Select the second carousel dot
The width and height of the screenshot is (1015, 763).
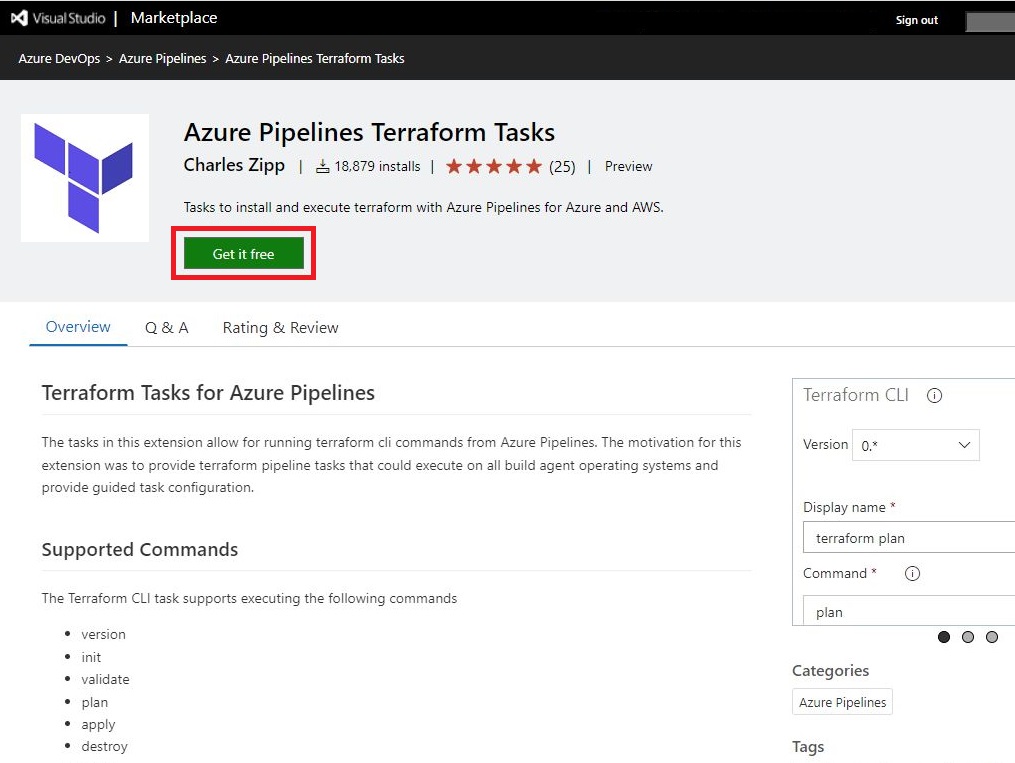pos(968,637)
